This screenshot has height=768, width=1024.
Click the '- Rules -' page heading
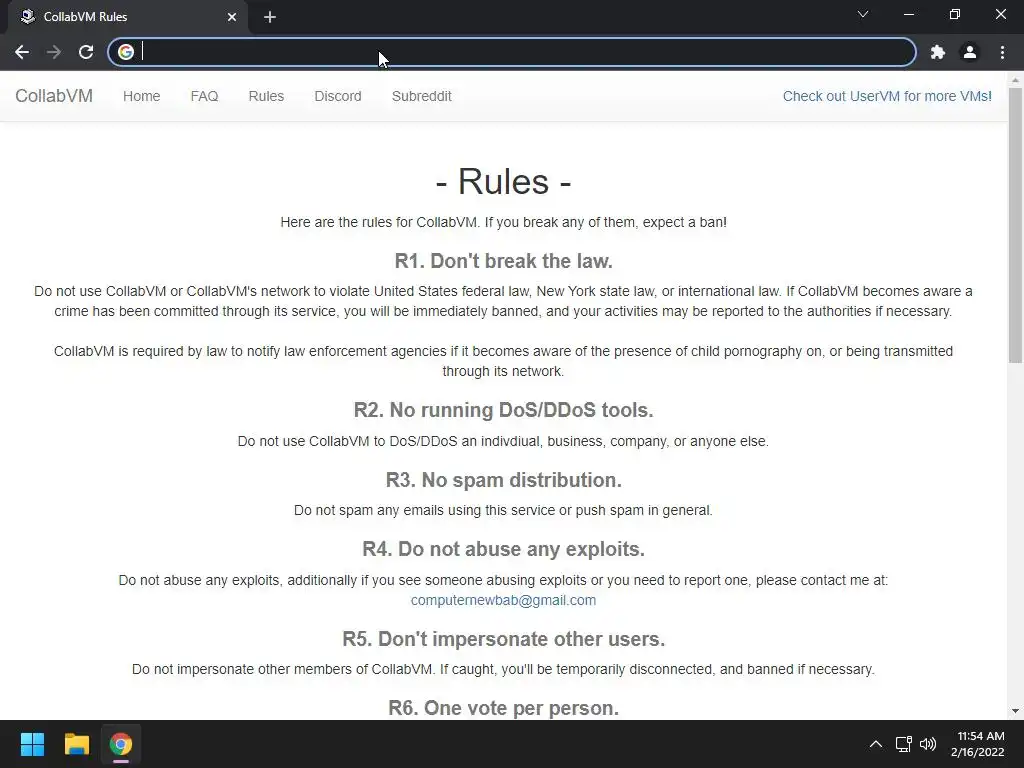pyautogui.click(x=504, y=181)
